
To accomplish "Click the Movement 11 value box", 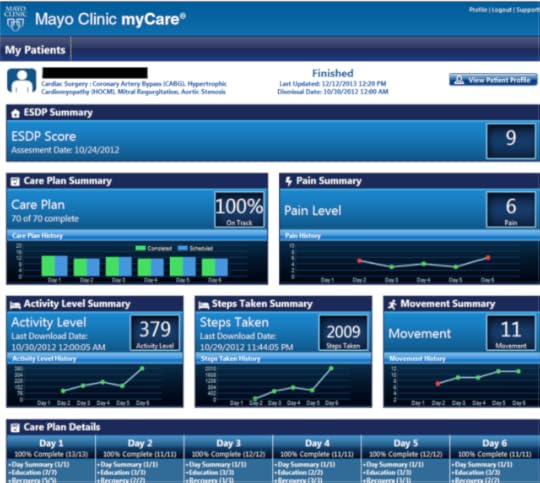I will (x=511, y=333).
